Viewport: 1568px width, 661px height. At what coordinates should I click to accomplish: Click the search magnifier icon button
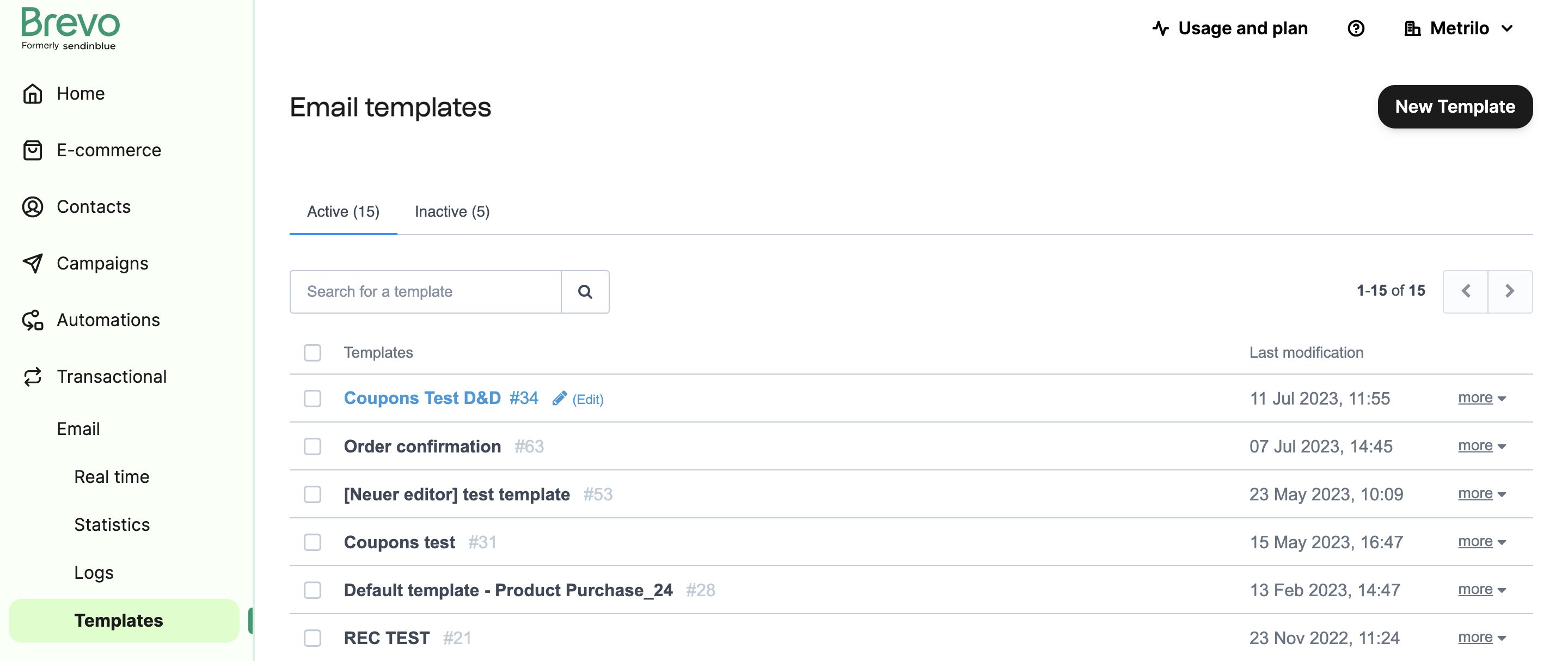(585, 291)
